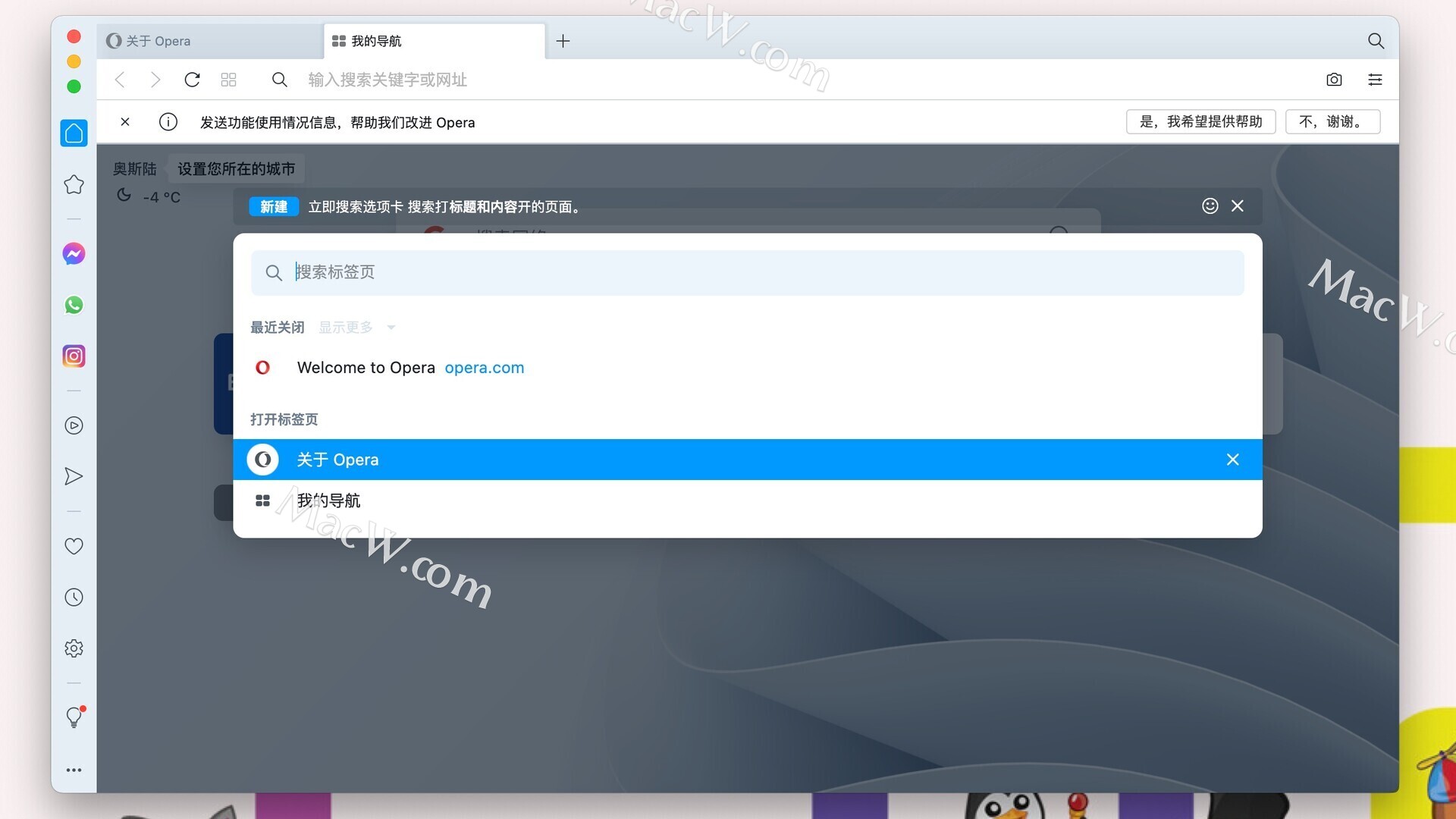Click 设置您所在的城市 button
This screenshot has height=819, width=1456.
[236, 169]
